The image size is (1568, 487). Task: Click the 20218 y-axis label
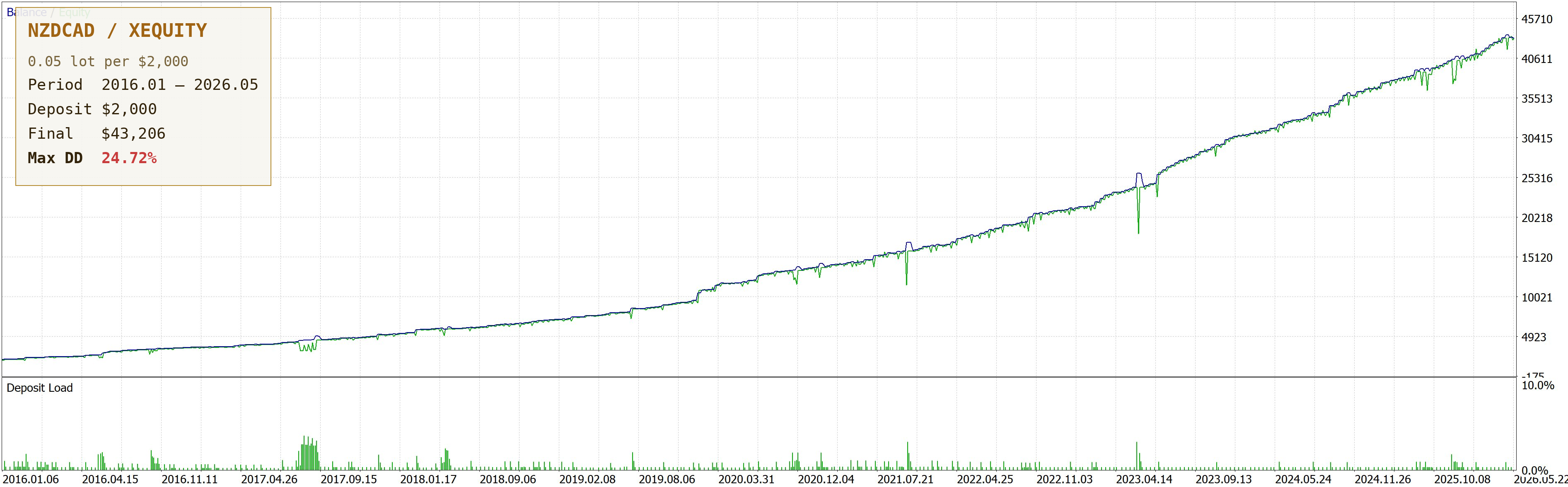[x=1537, y=218]
